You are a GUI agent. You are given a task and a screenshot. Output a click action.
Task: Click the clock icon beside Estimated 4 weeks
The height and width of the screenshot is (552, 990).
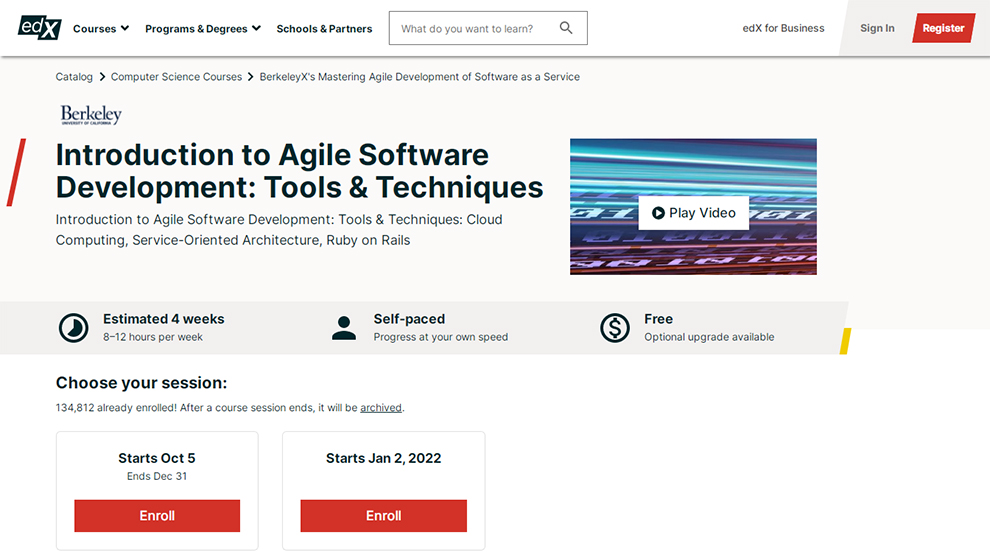coord(74,328)
